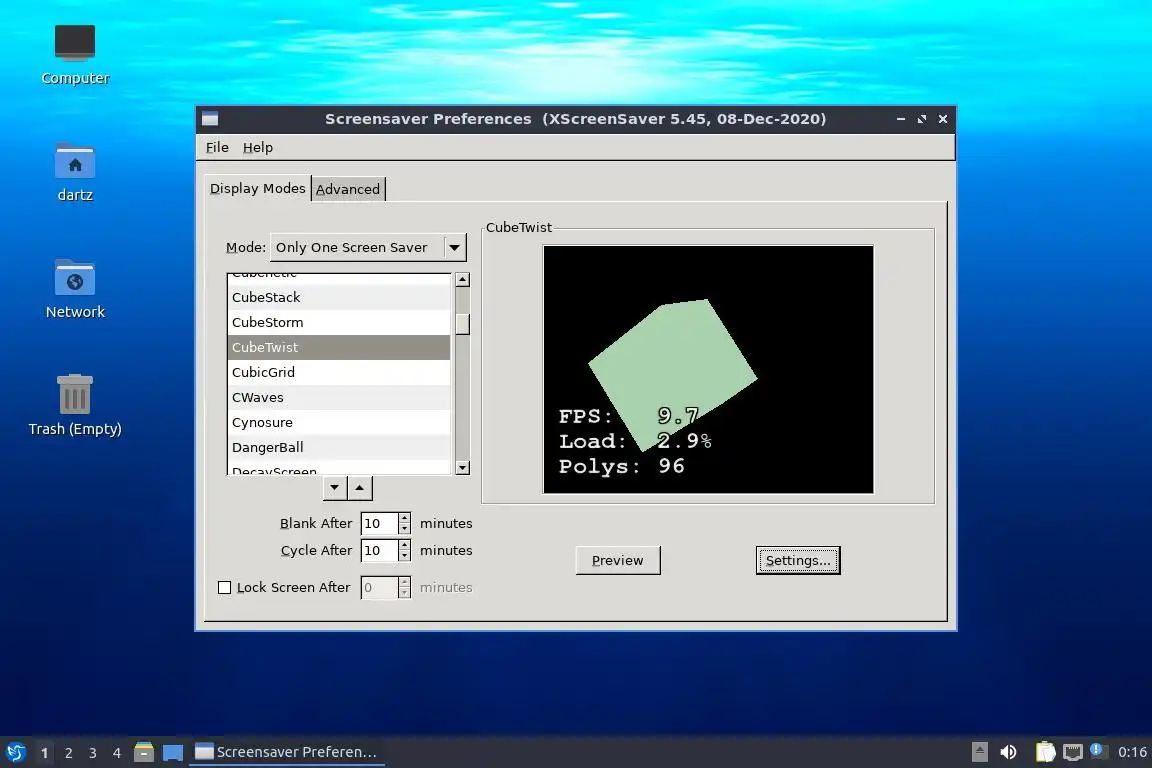
Task: Open the Mode dropdown arrow
Action: pyautogui.click(x=455, y=248)
